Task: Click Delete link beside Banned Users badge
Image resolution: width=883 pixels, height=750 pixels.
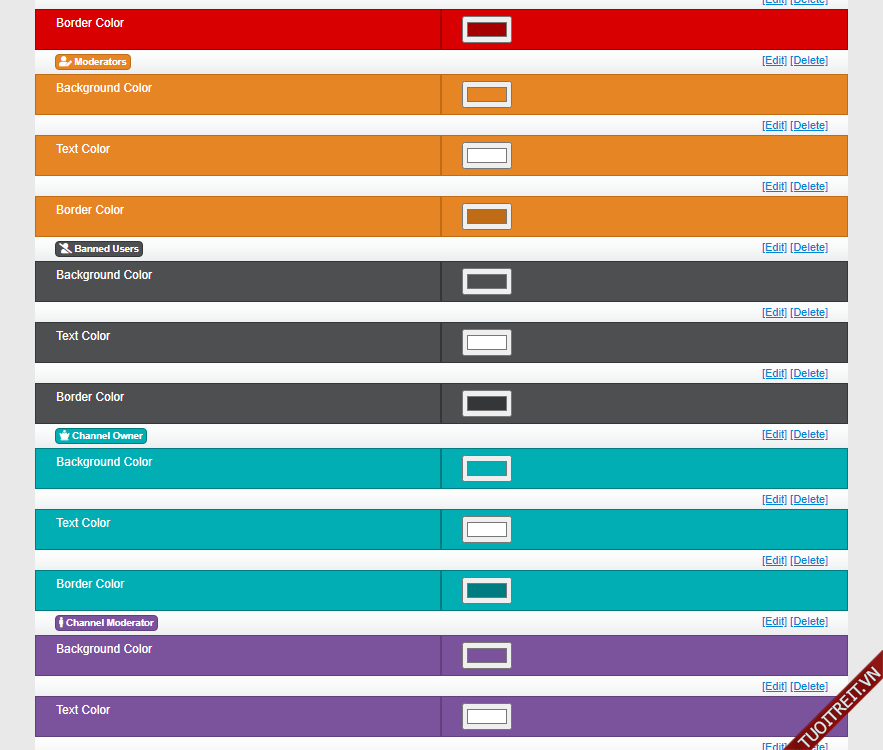Action: pos(809,248)
